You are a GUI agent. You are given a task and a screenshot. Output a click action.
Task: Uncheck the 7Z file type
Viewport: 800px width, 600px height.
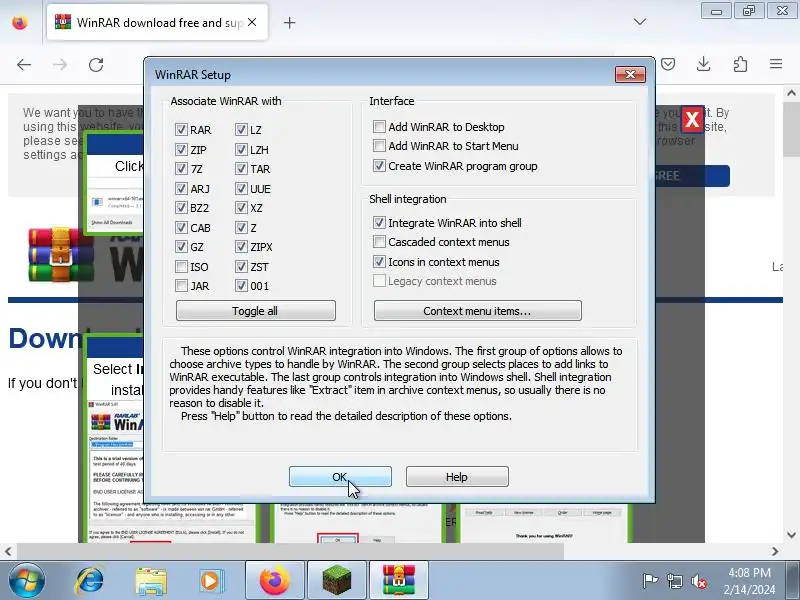click(x=181, y=169)
